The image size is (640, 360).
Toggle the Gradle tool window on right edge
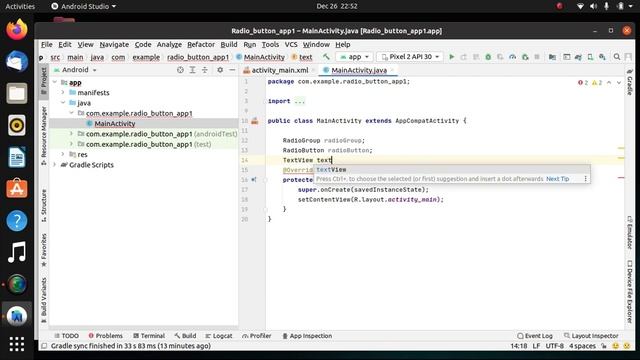629,82
